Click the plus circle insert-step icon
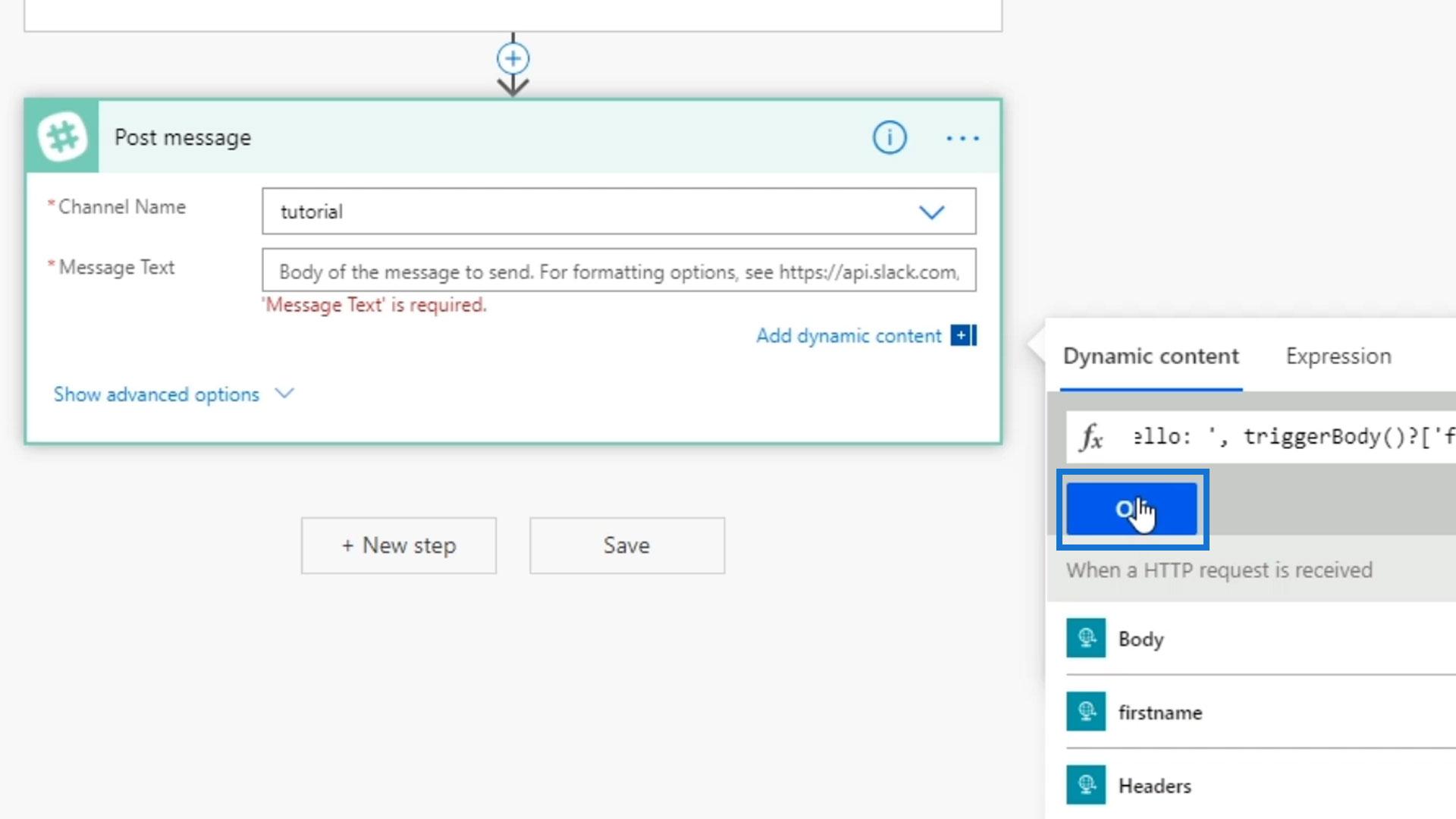Viewport: 1456px width, 819px height. 513,58
